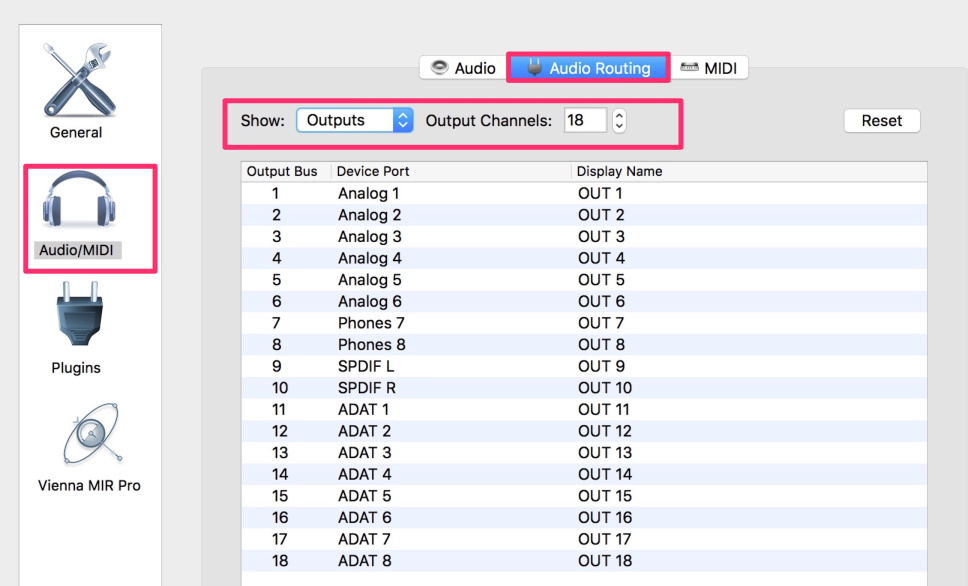Click the Output Channels stepper arrows
968x586 pixels.
click(619, 120)
